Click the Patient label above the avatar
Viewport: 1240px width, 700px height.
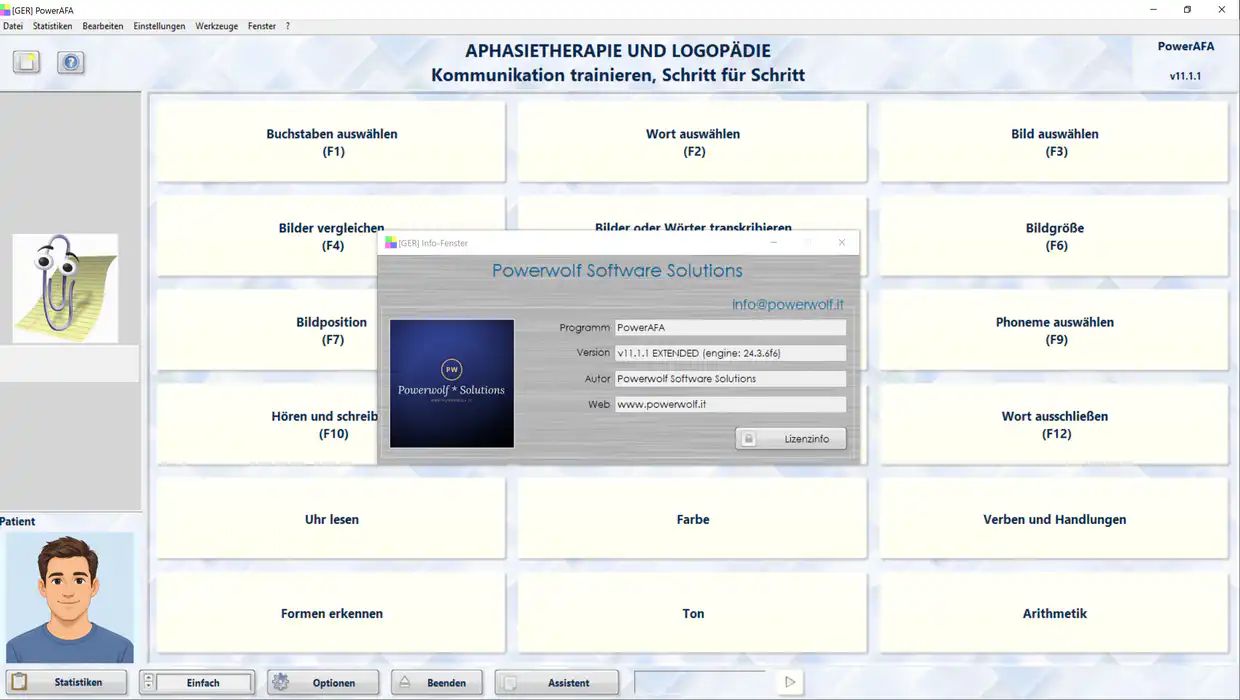tap(18, 521)
